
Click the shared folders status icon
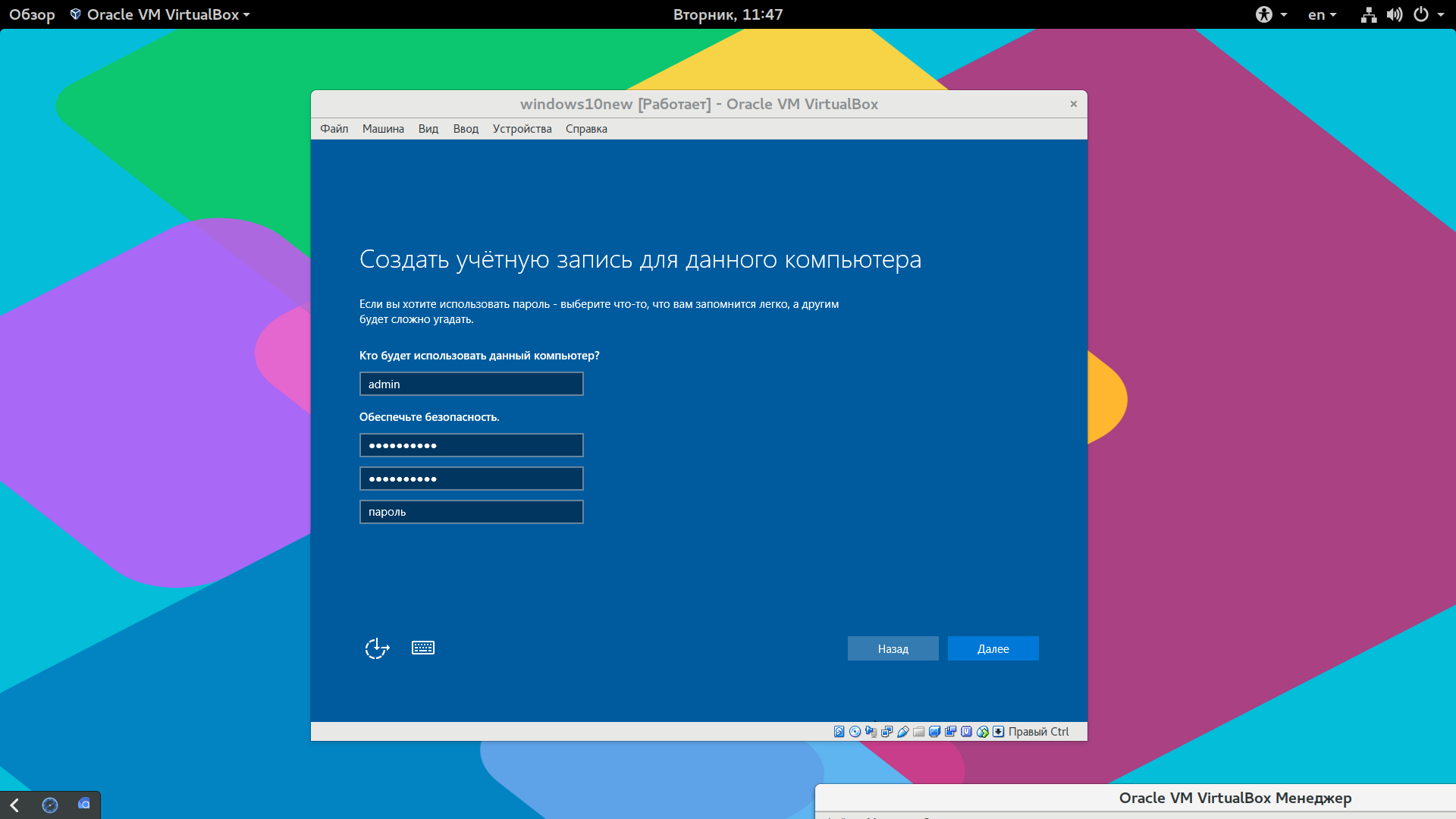(x=919, y=732)
